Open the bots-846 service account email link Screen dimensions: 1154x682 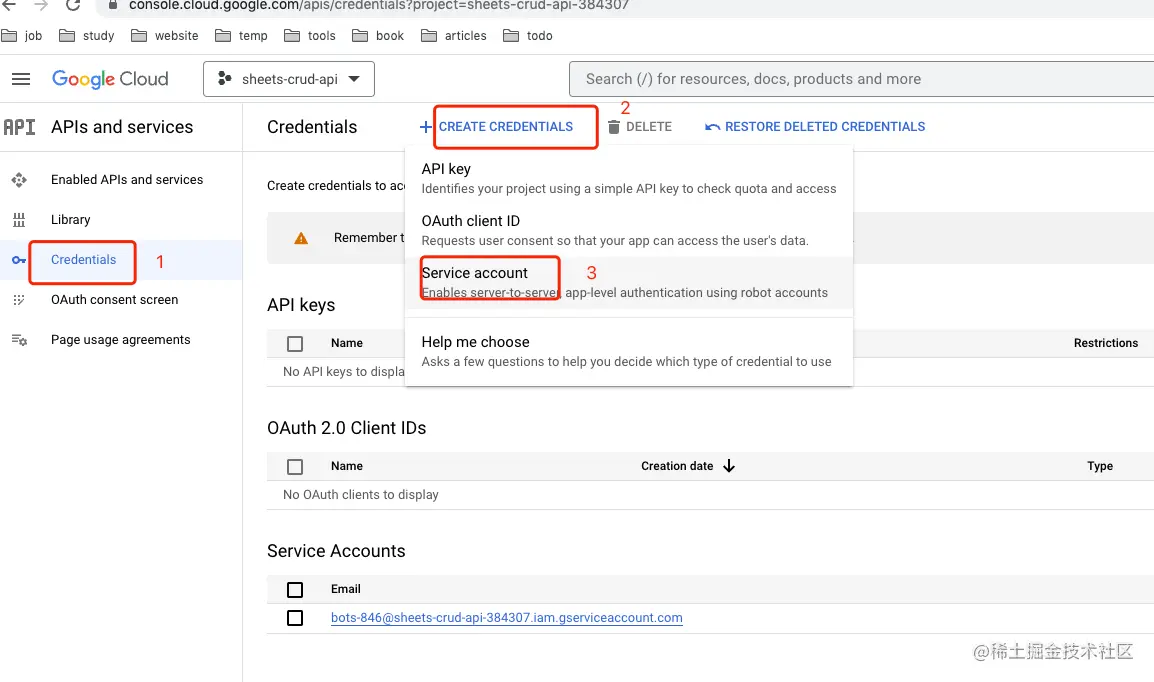(507, 618)
